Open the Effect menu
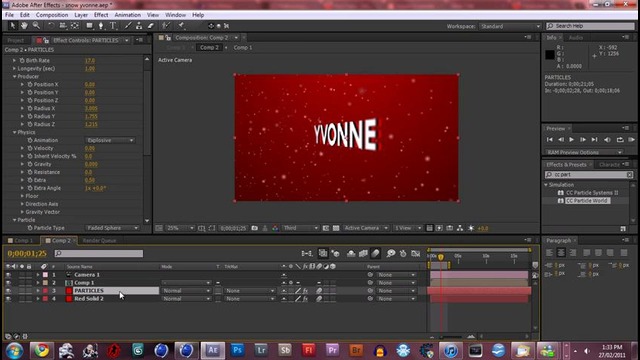 point(101,15)
